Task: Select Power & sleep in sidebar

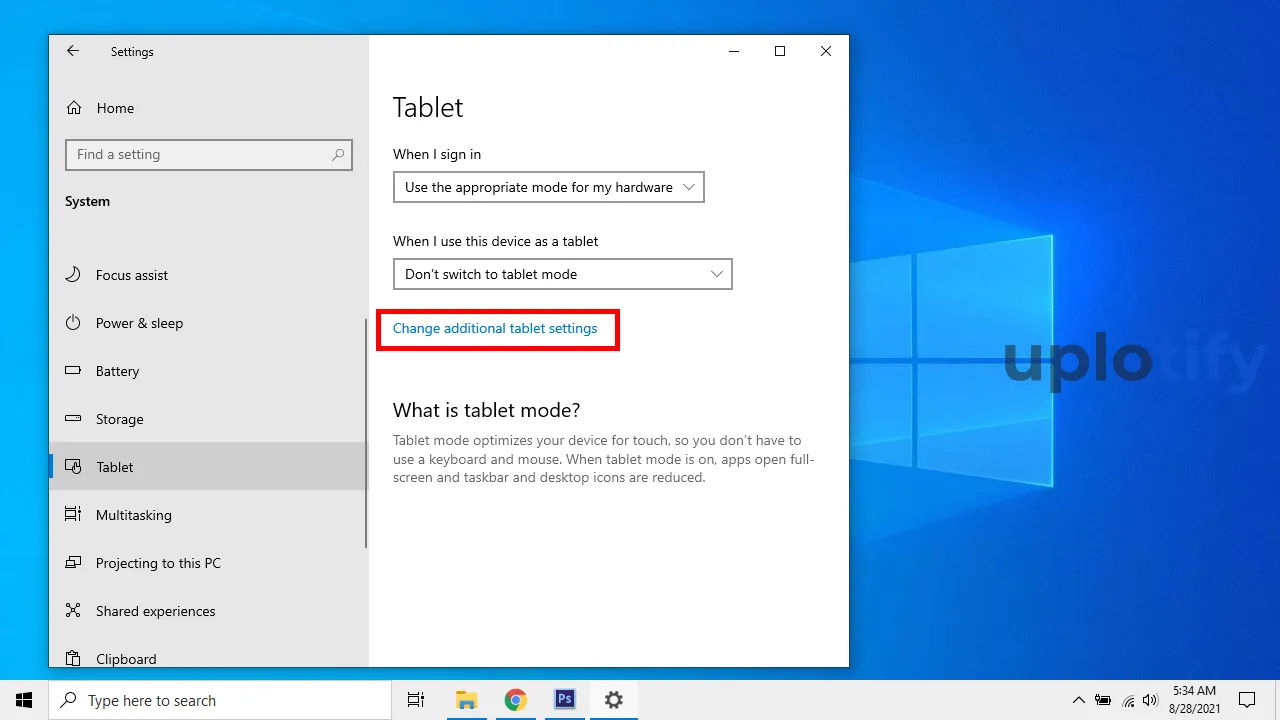Action: [x=139, y=323]
